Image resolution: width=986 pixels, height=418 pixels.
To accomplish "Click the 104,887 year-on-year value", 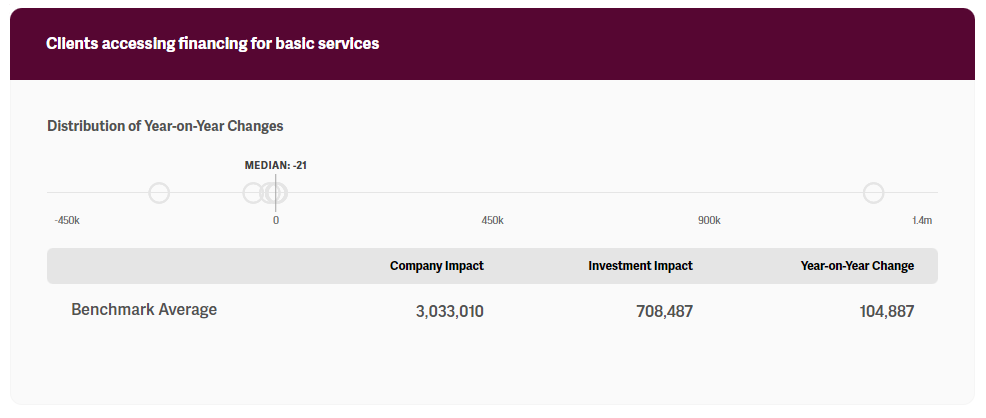I will tap(886, 312).
